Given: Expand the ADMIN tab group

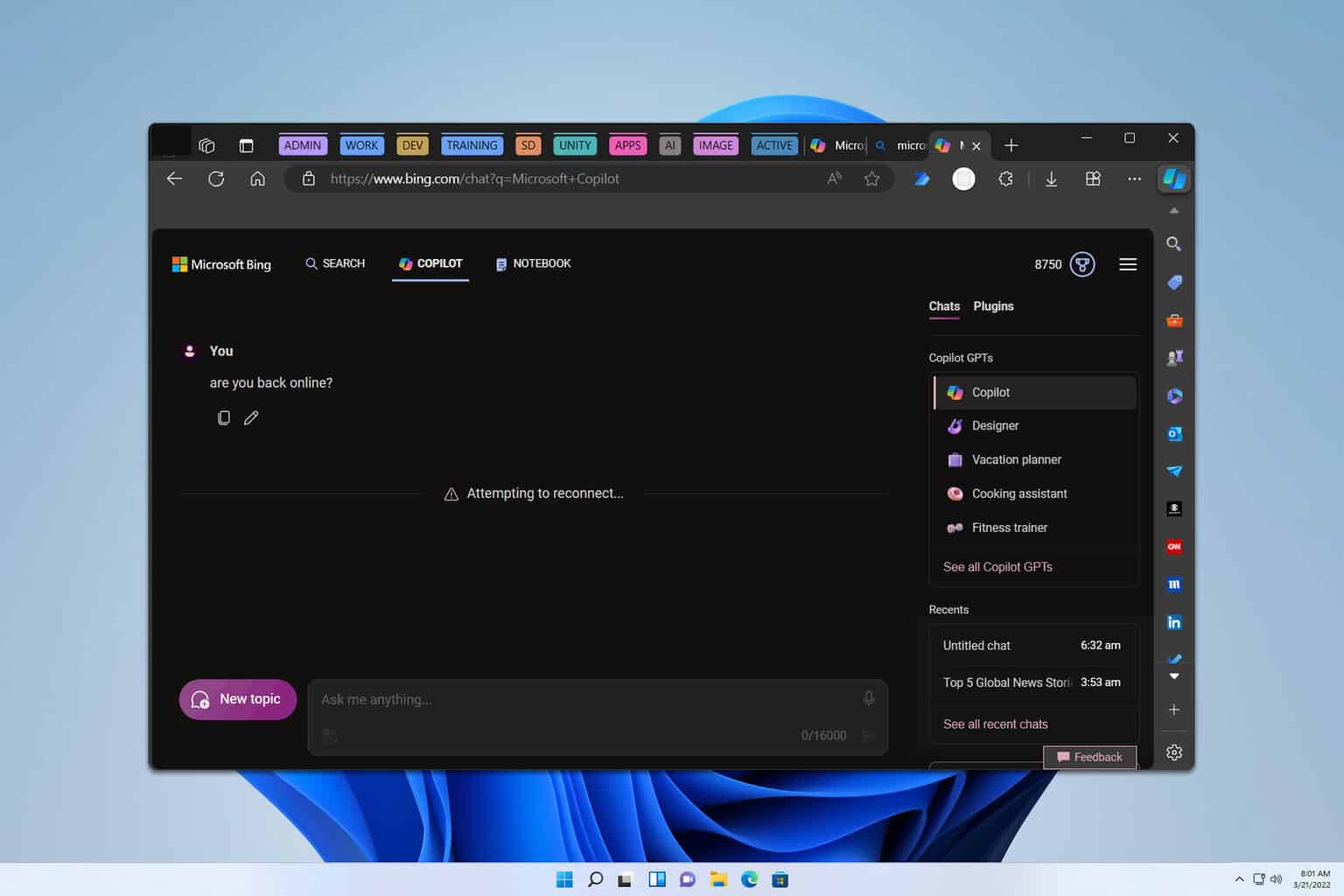Looking at the screenshot, I should coord(303,145).
